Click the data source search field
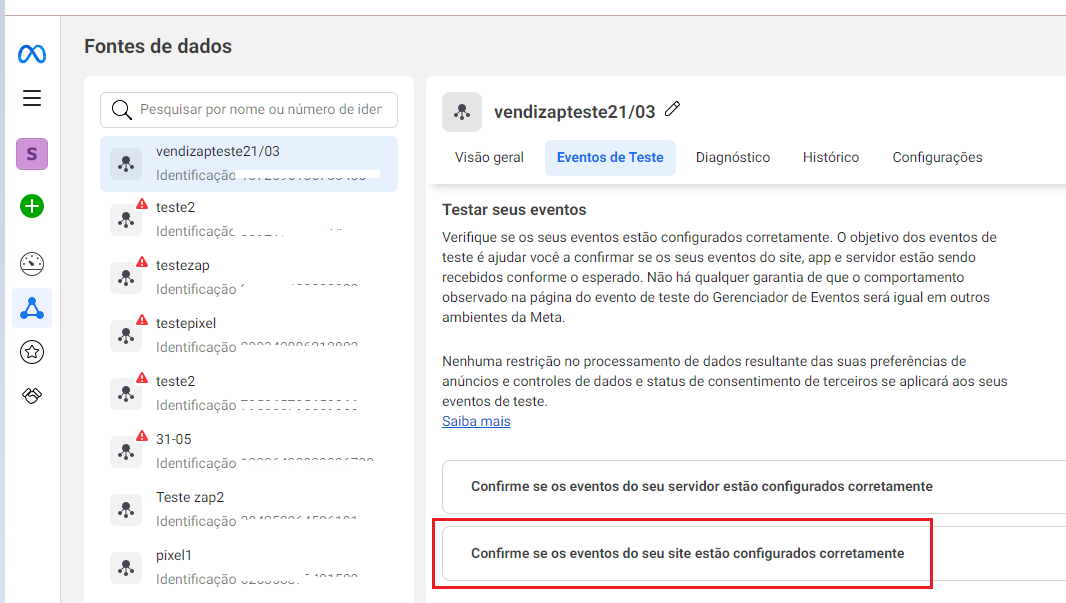Screen dimensions: 1066x603 click(x=260, y=109)
